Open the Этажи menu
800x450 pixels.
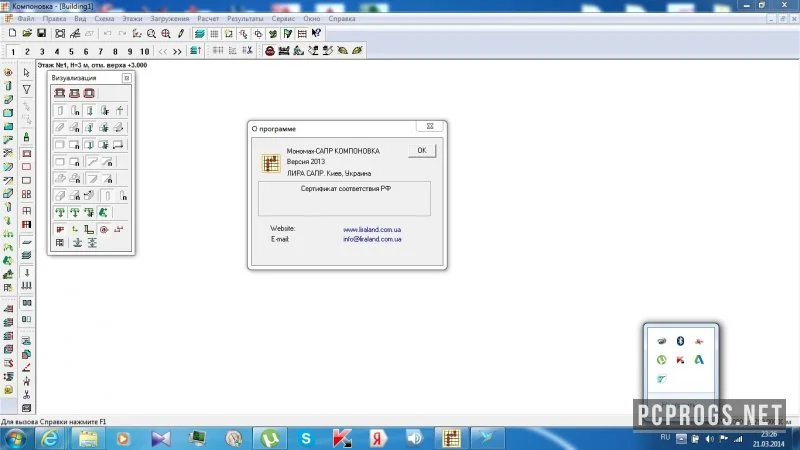click(132, 19)
